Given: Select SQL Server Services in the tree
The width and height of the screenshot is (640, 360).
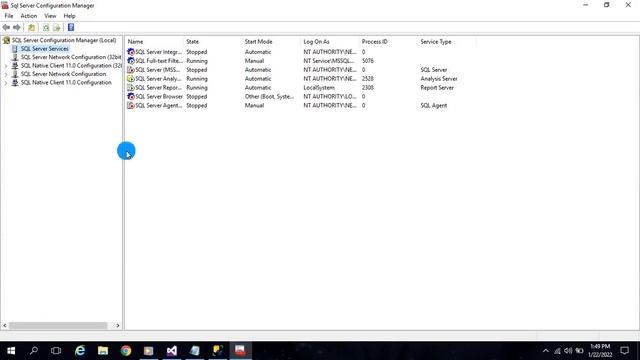Looking at the screenshot, I should tap(44, 49).
